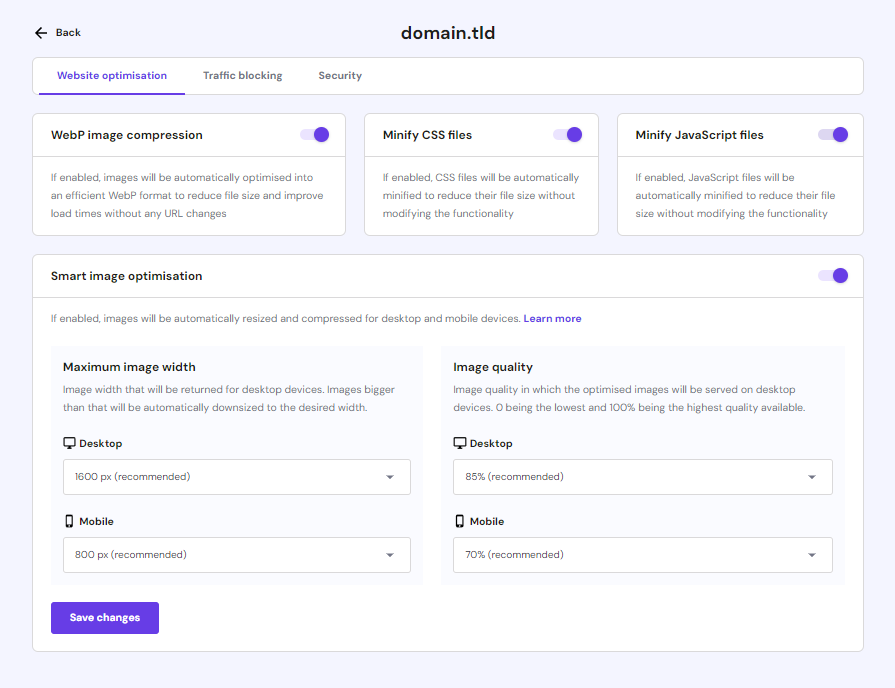Click the mobile phone icon under Maximum image width
The height and width of the screenshot is (688, 895).
pos(68,520)
